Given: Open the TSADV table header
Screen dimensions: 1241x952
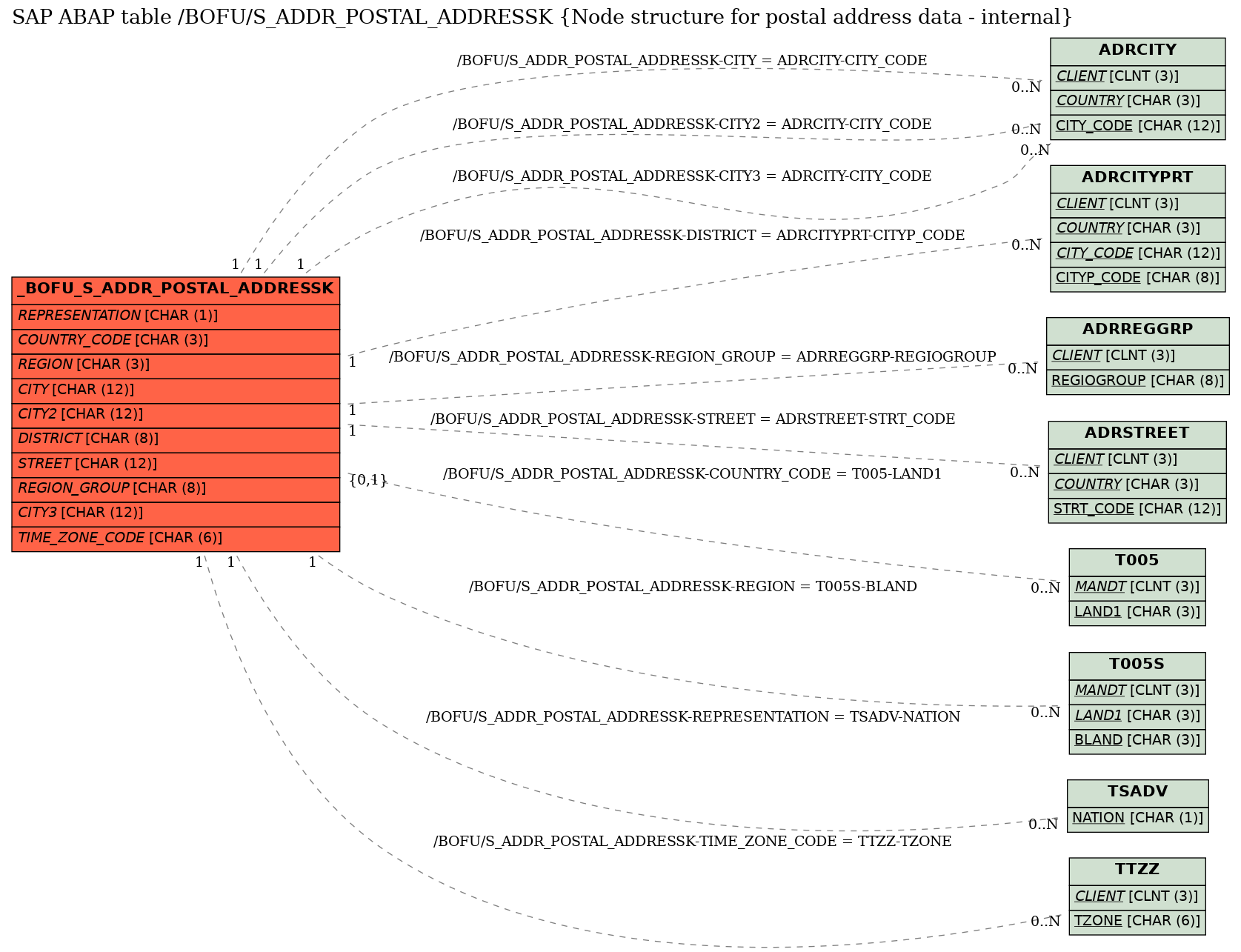Looking at the screenshot, I should point(1137,792).
